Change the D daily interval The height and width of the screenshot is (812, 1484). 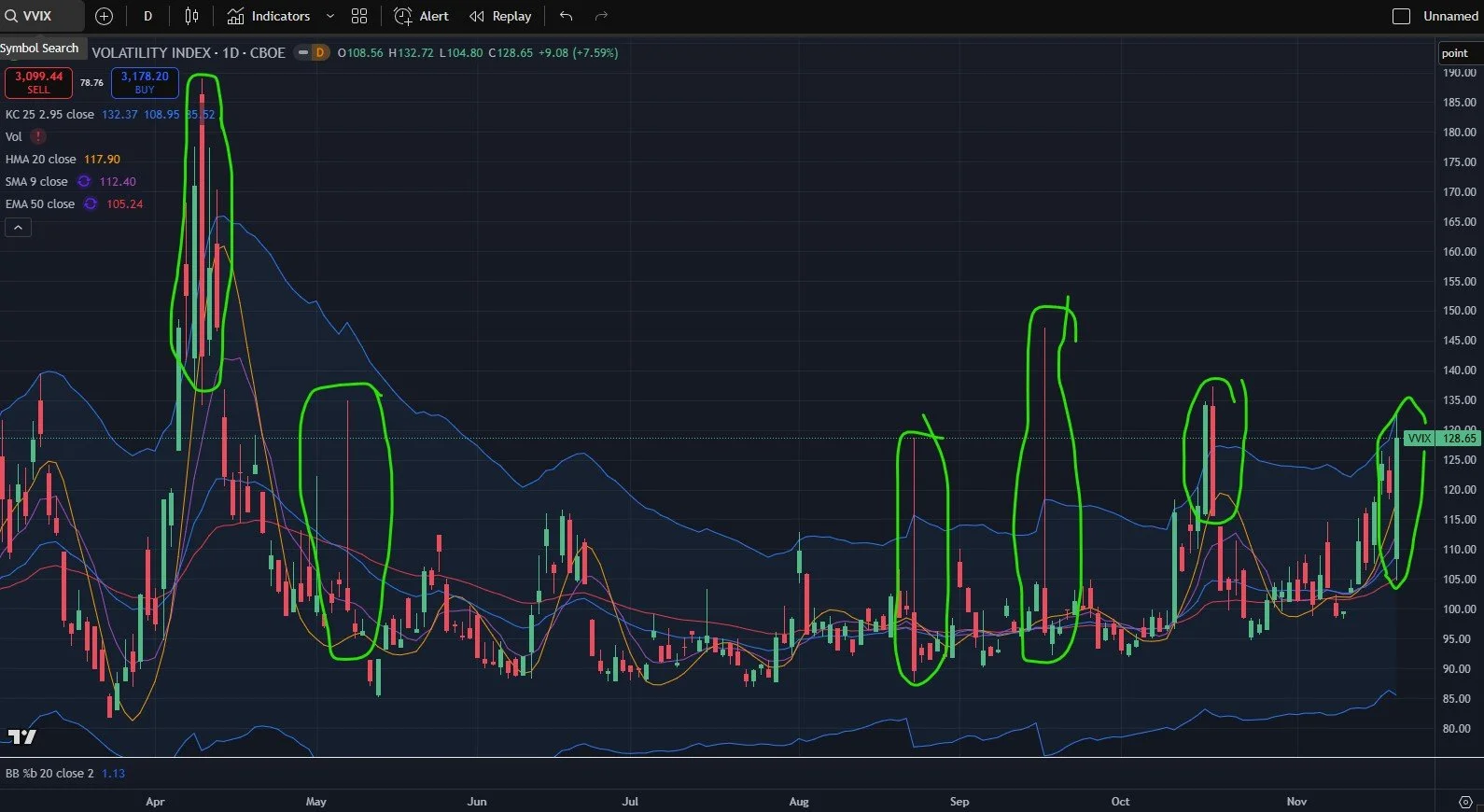147,16
